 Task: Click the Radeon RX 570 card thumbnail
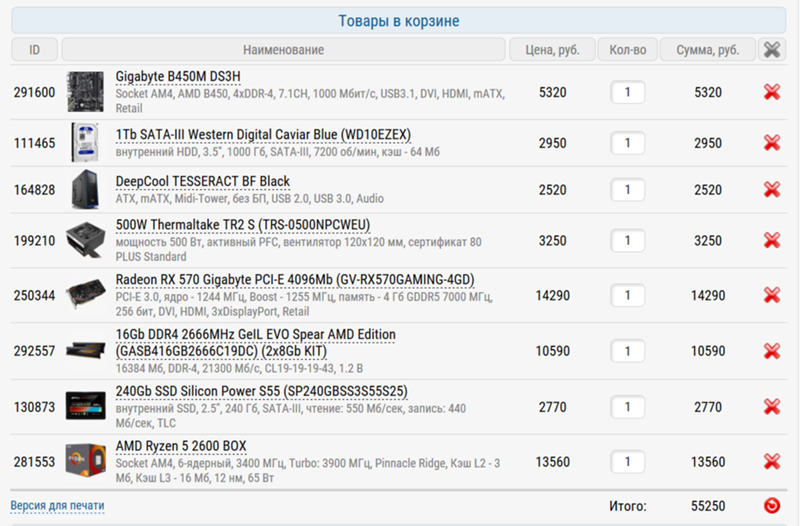(x=85, y=293)
